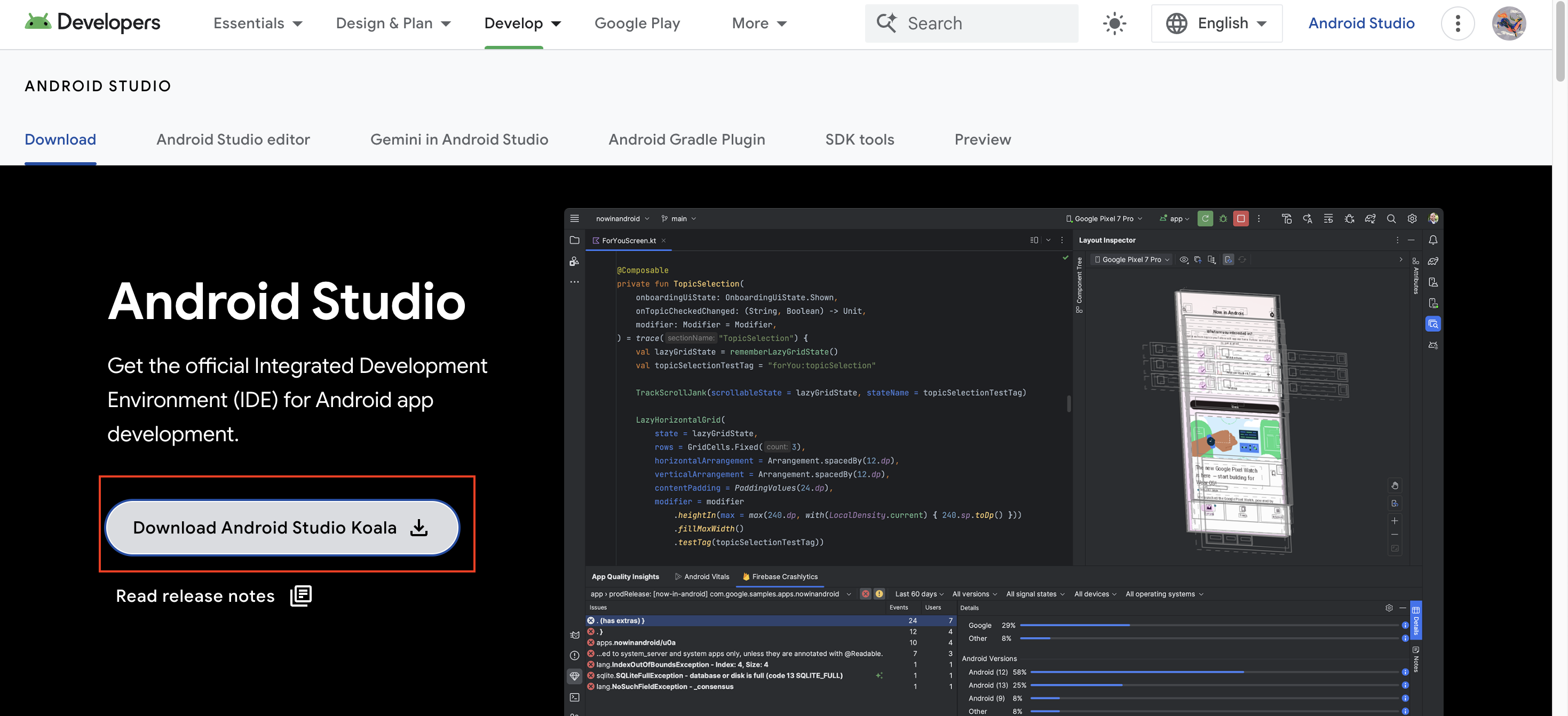1568x716 pixels.
Task: Switch to the Android Vitals tab
Action: point(701,577)
